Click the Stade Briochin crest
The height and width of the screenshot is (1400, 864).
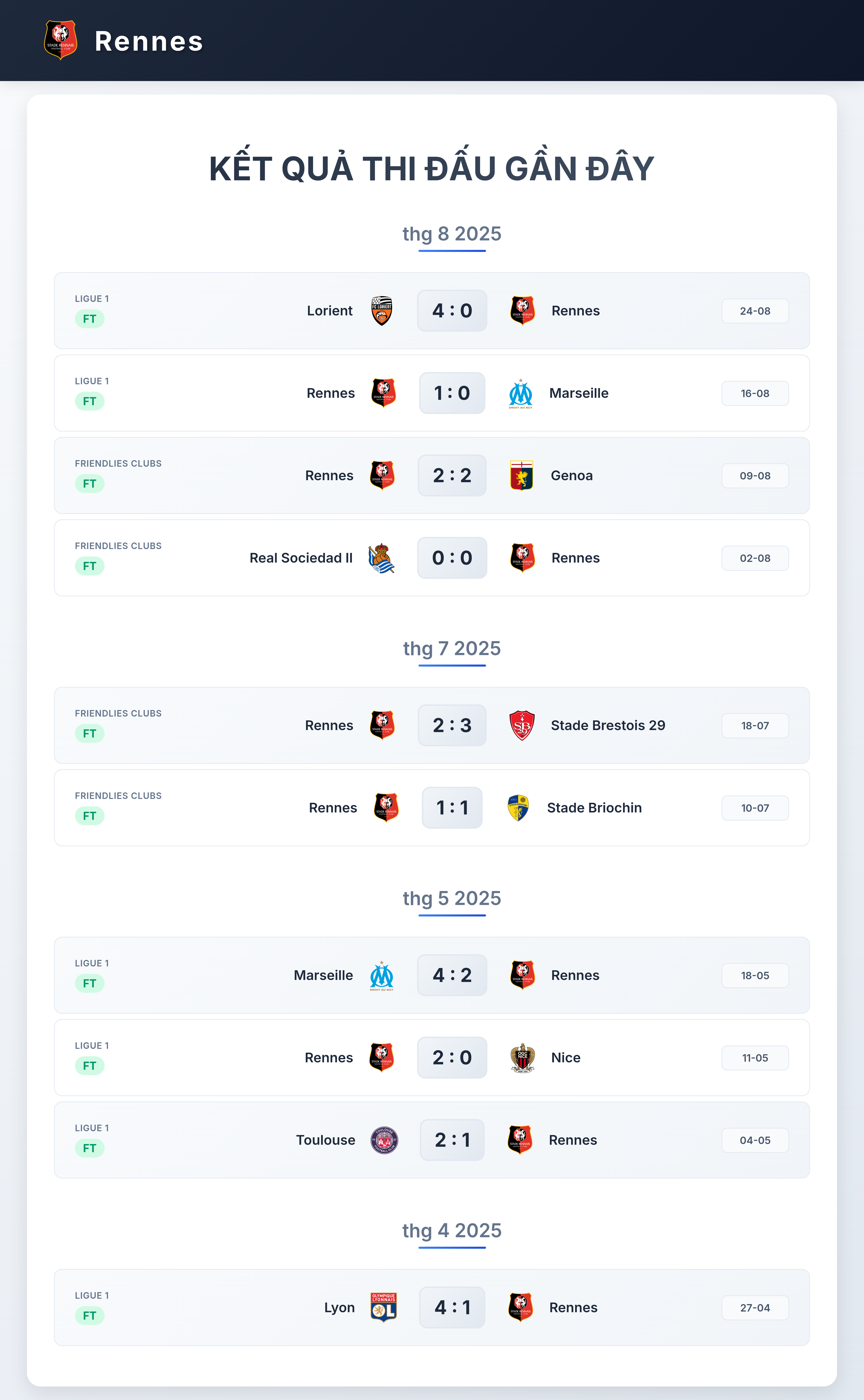[518, 808]
